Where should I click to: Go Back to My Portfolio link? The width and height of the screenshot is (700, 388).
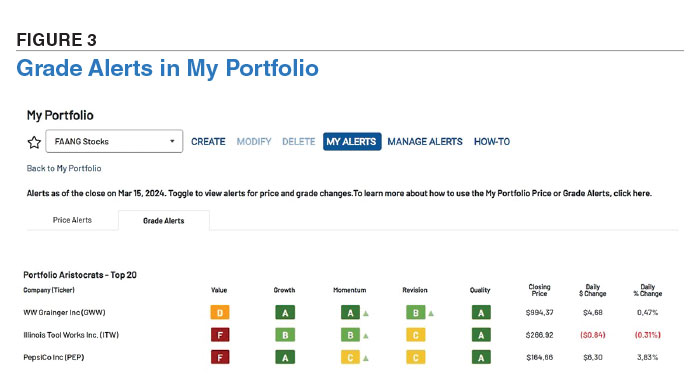(x=64, y=168)
